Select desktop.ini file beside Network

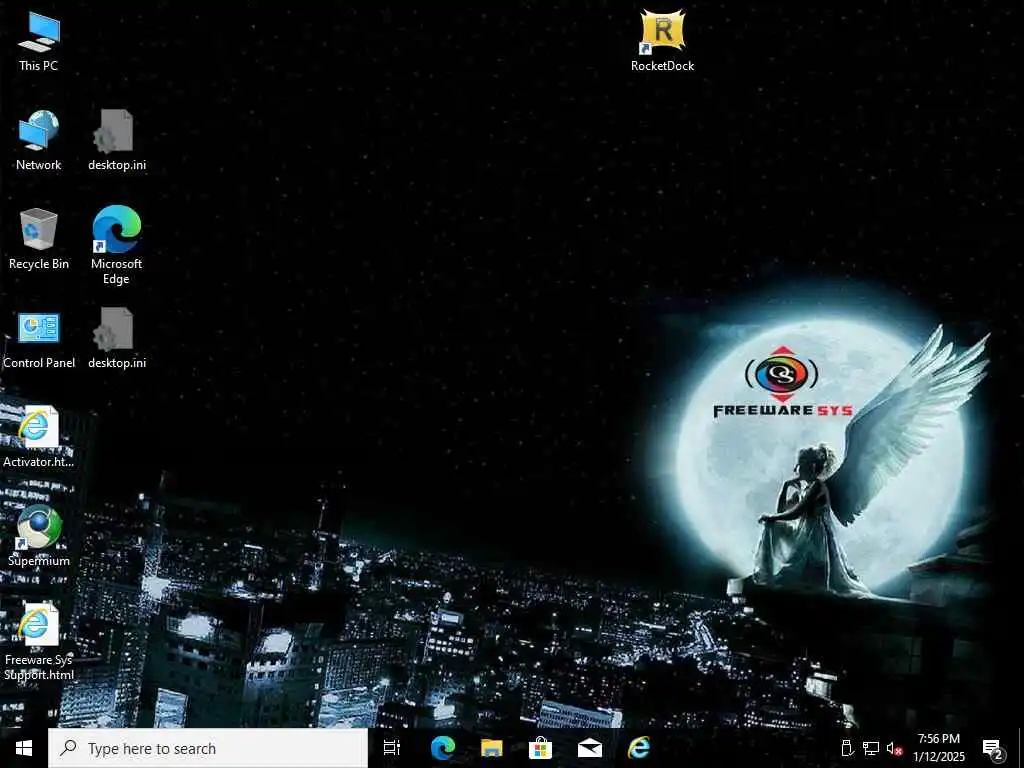117,140
